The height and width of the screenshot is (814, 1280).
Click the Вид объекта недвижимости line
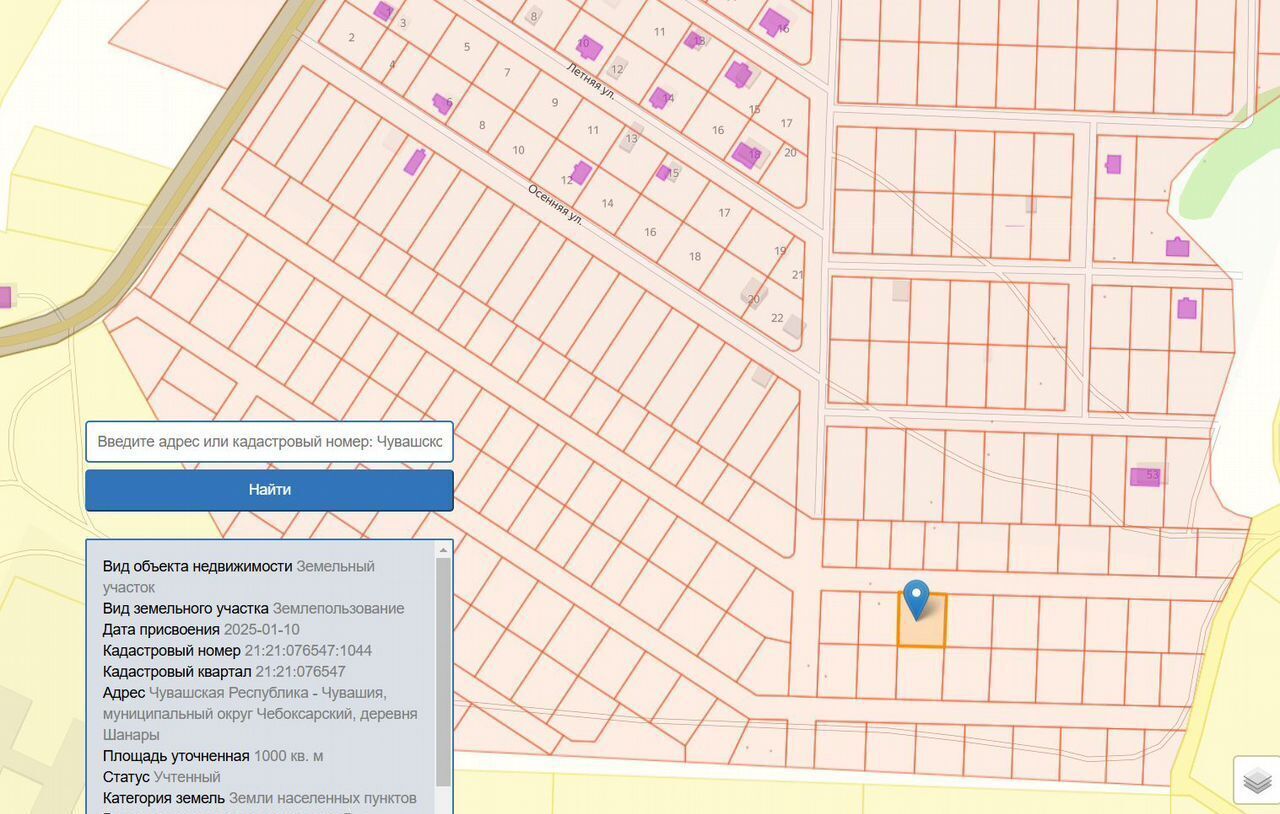tap(238, 576)
